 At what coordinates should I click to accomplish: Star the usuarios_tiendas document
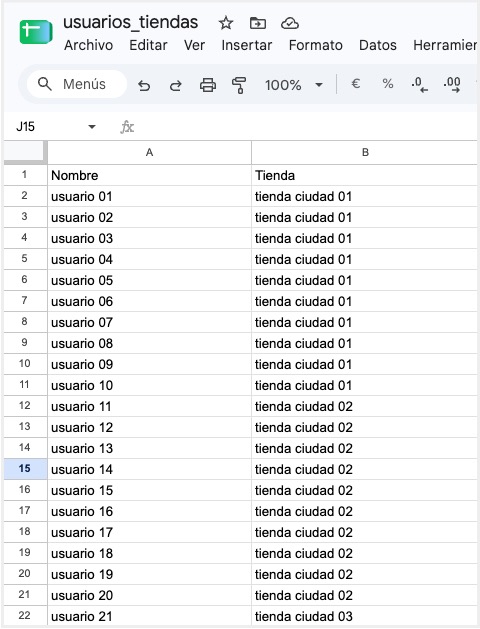[x=226, y=23]
